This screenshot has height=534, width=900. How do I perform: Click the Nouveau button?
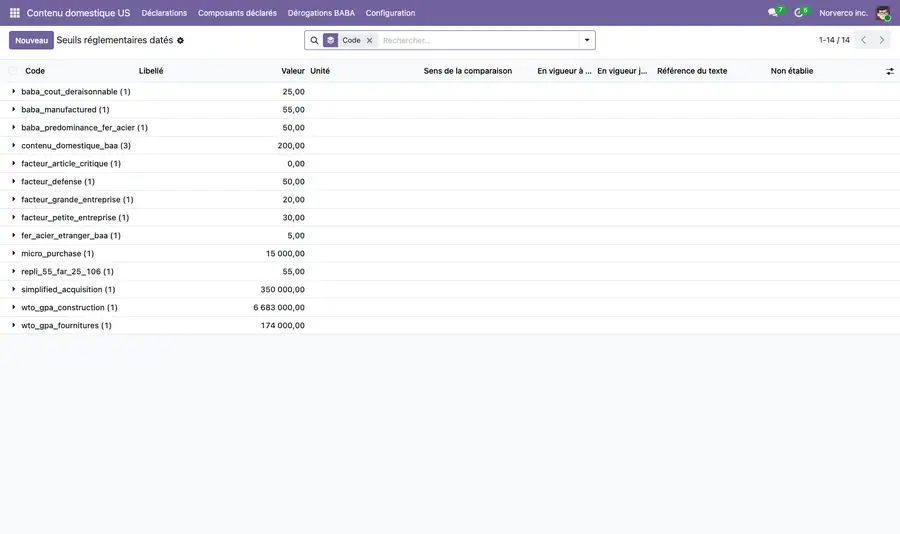click(32, 40)
